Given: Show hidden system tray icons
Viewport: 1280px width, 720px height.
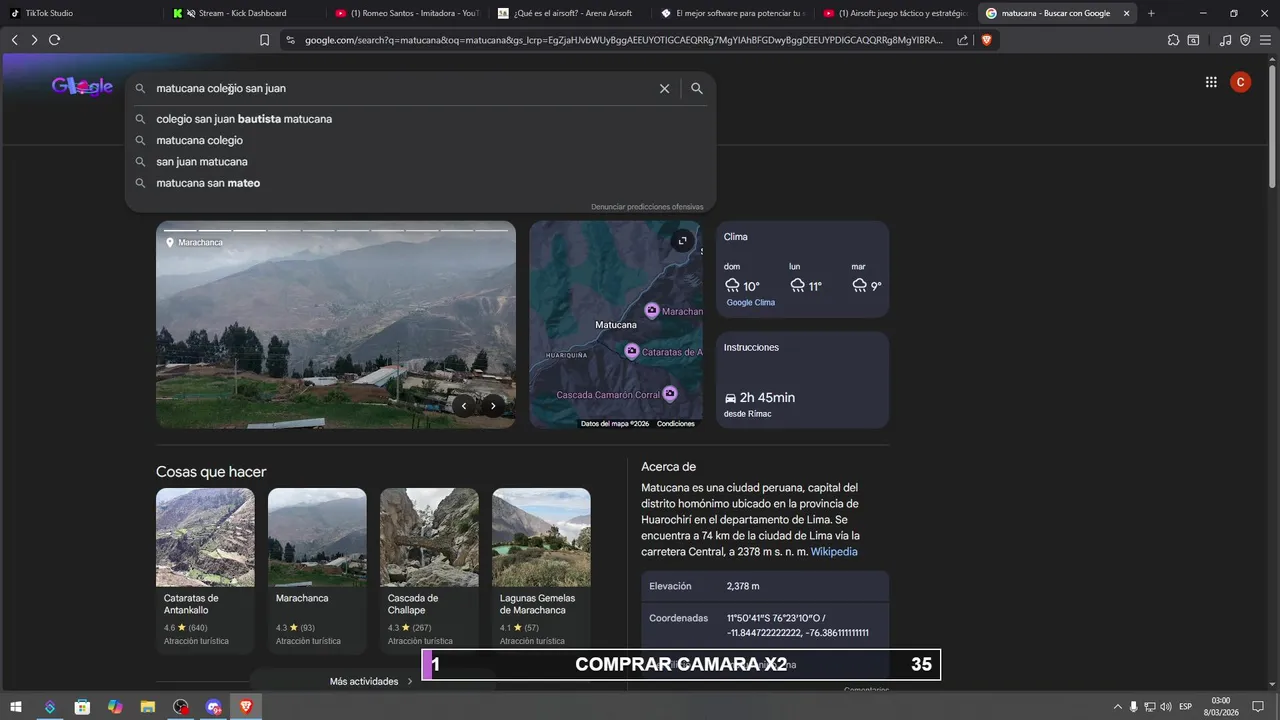Looking at the screenshot, I should point(1117,707).
